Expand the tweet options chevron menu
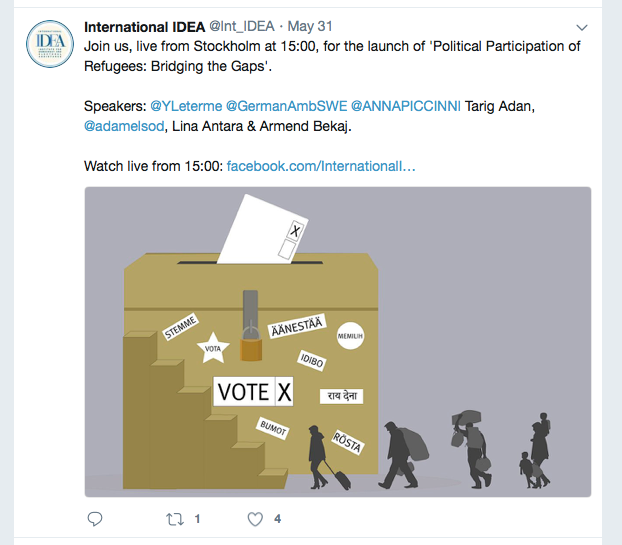The height and width of the screenshot is (545, 622). [x=582, y=26]
